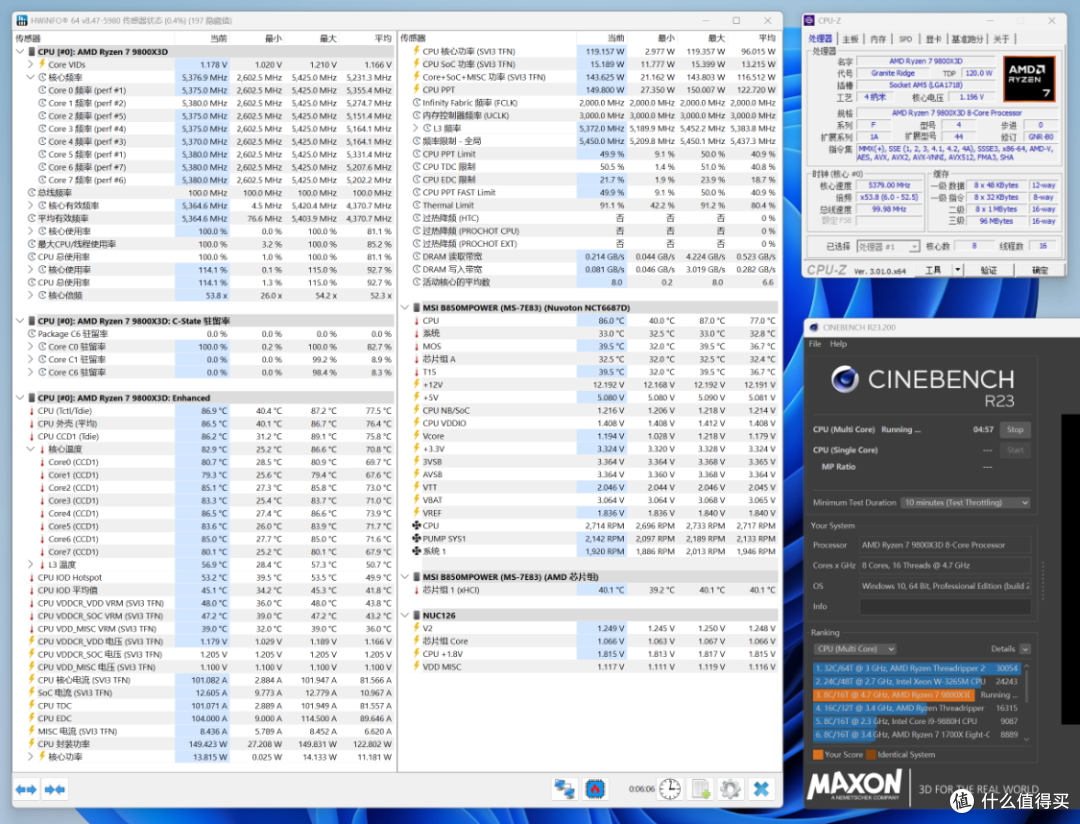Click the orange Your Score legend swatch
1080x824 pixels.
point(818,754)
